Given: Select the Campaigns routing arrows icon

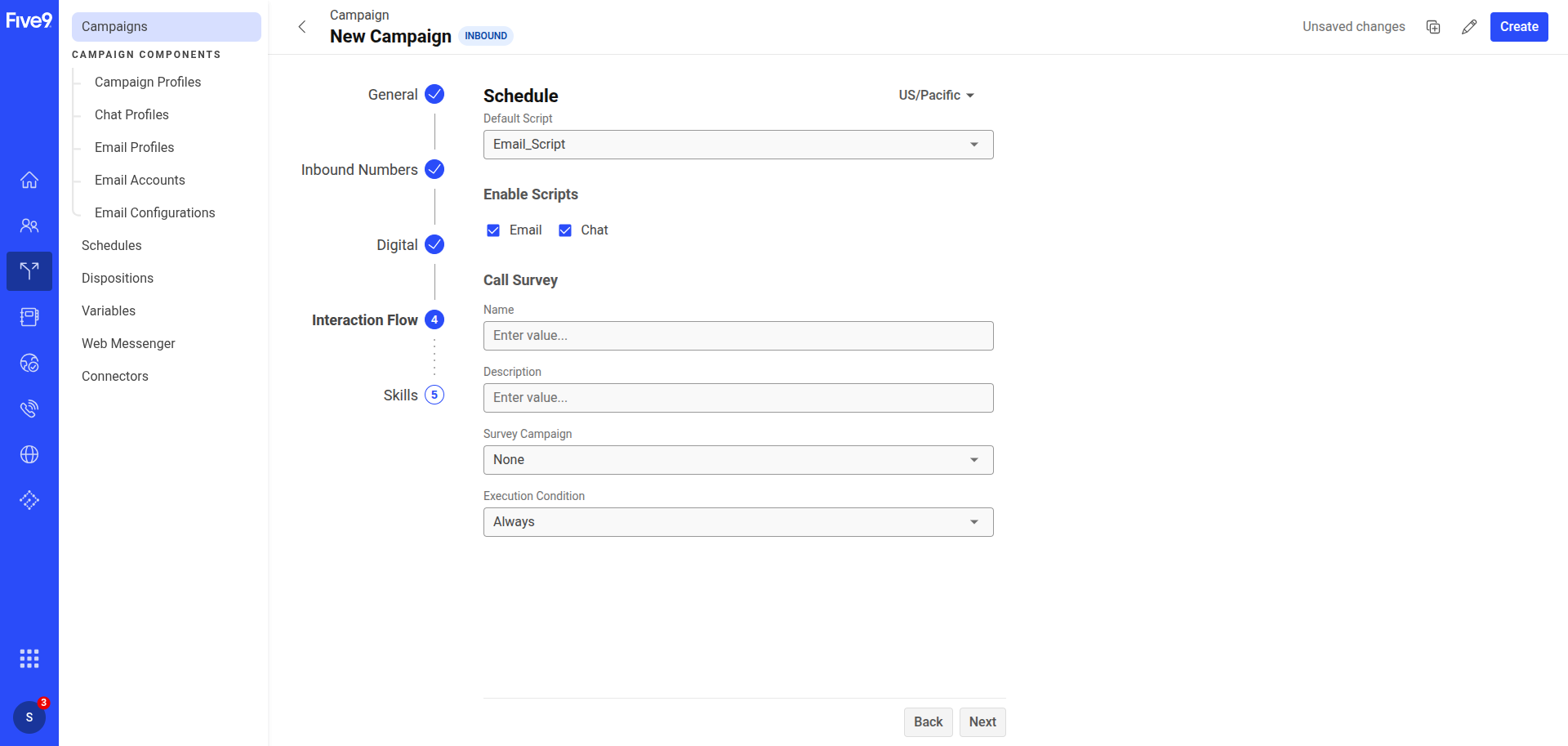Looking at the screenshot, I should click(x=29, y=271).
